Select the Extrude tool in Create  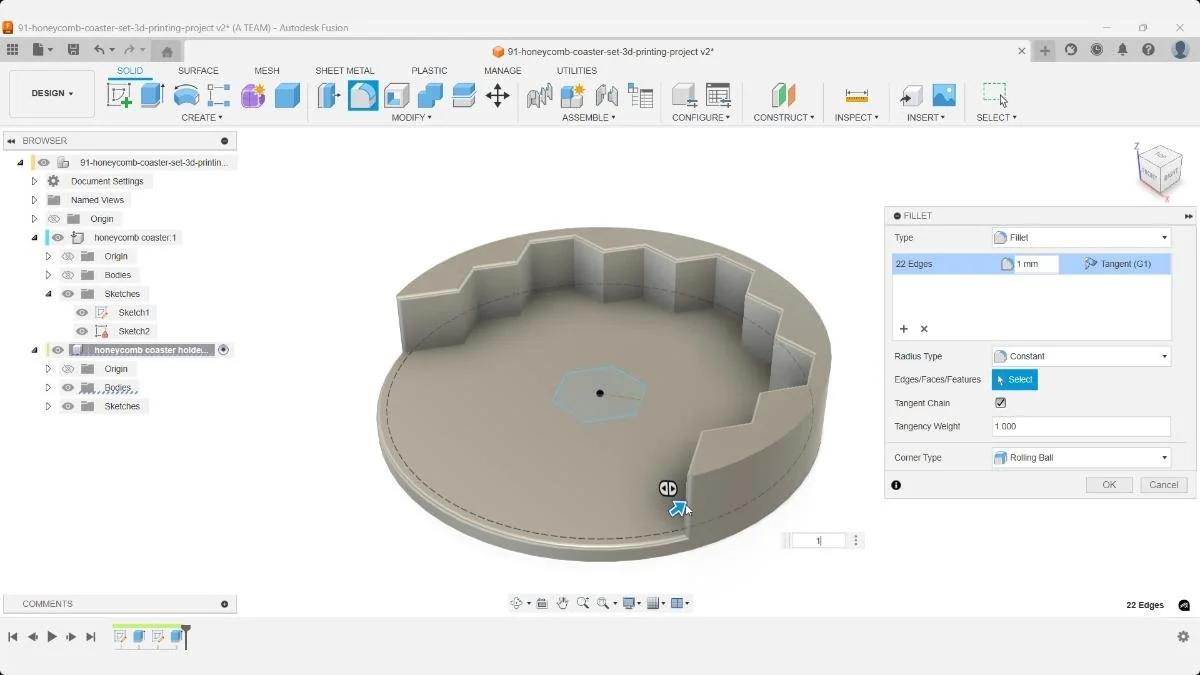tap(152, 95)
